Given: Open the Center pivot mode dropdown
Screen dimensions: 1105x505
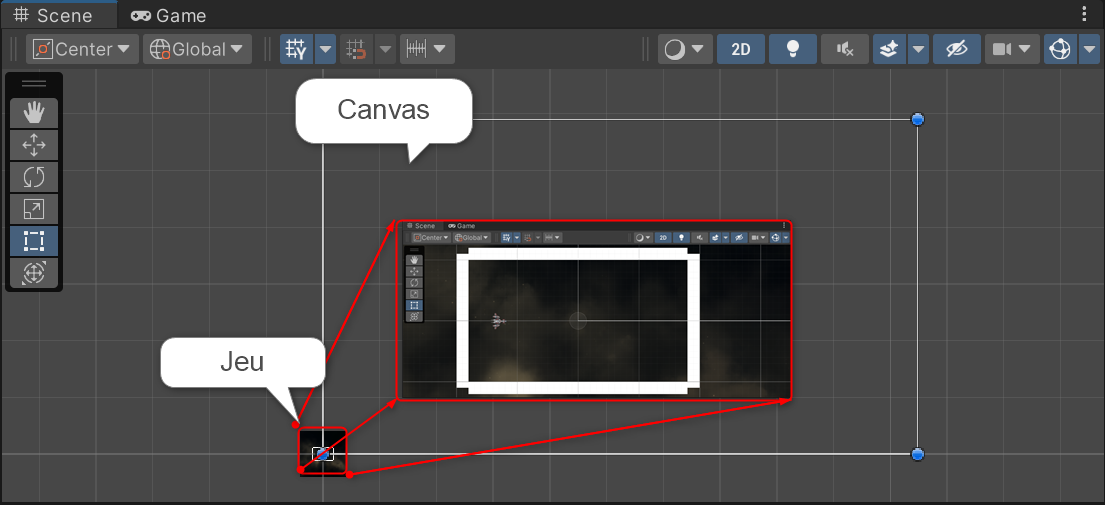Looking at the screenshot, I should (x=83, y=49).
